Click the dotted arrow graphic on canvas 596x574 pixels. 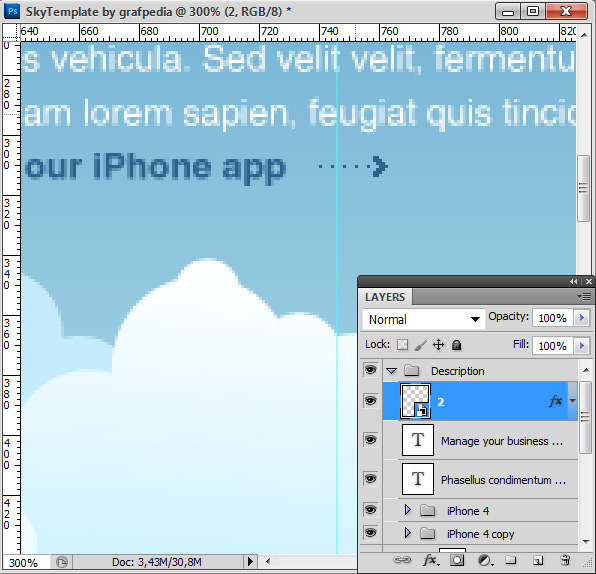tap(353, 166)
